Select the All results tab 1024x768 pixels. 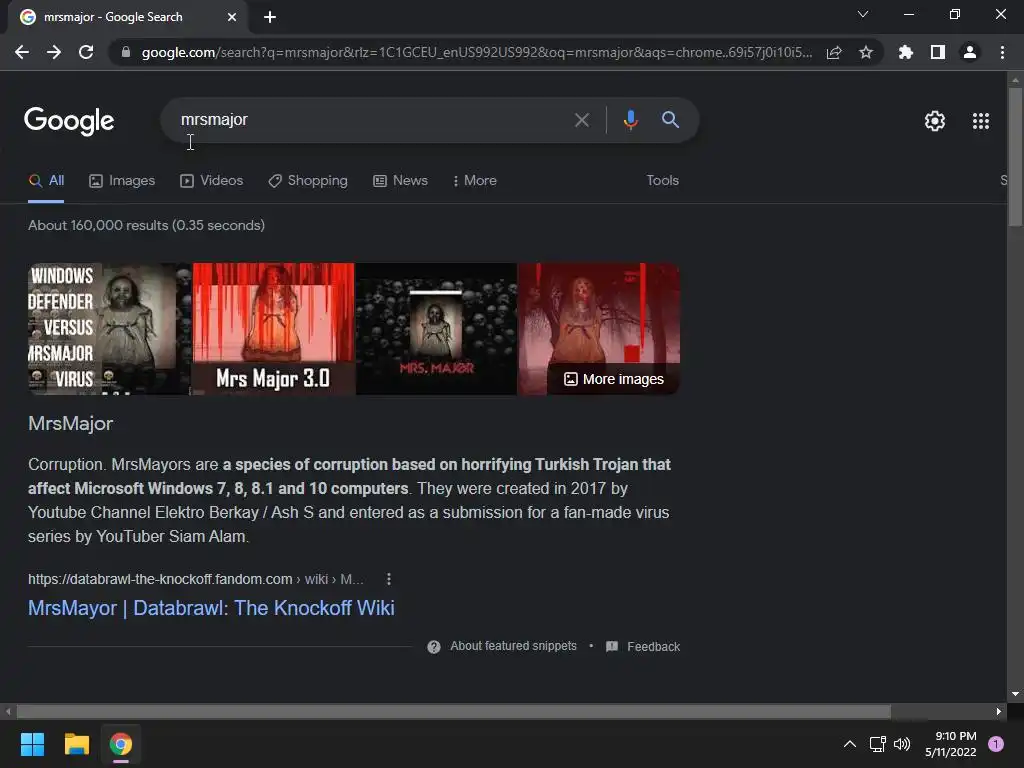pos(46,181)
